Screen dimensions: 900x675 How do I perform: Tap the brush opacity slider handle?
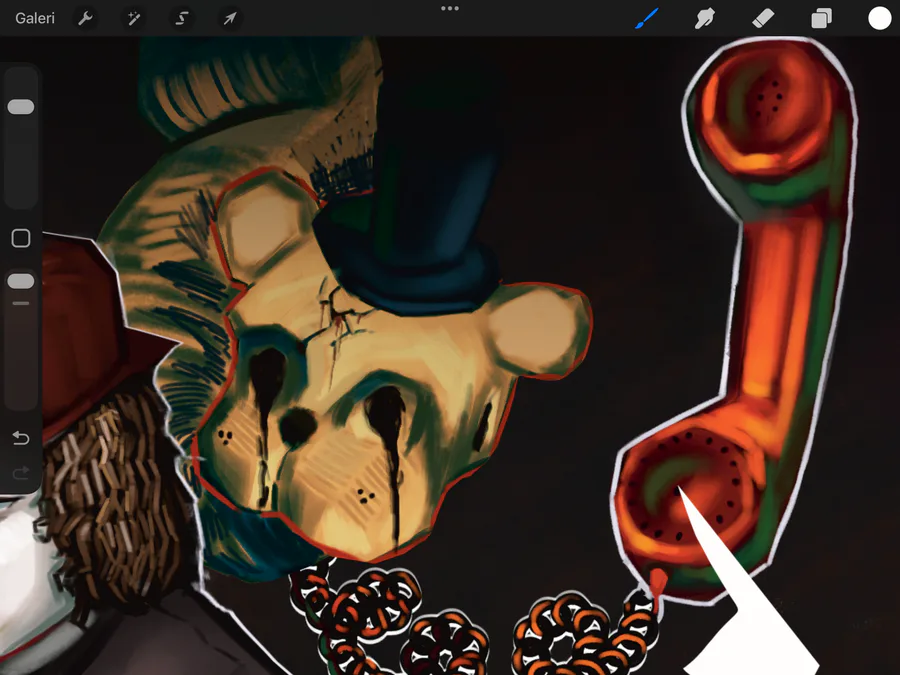coord(21,281)
